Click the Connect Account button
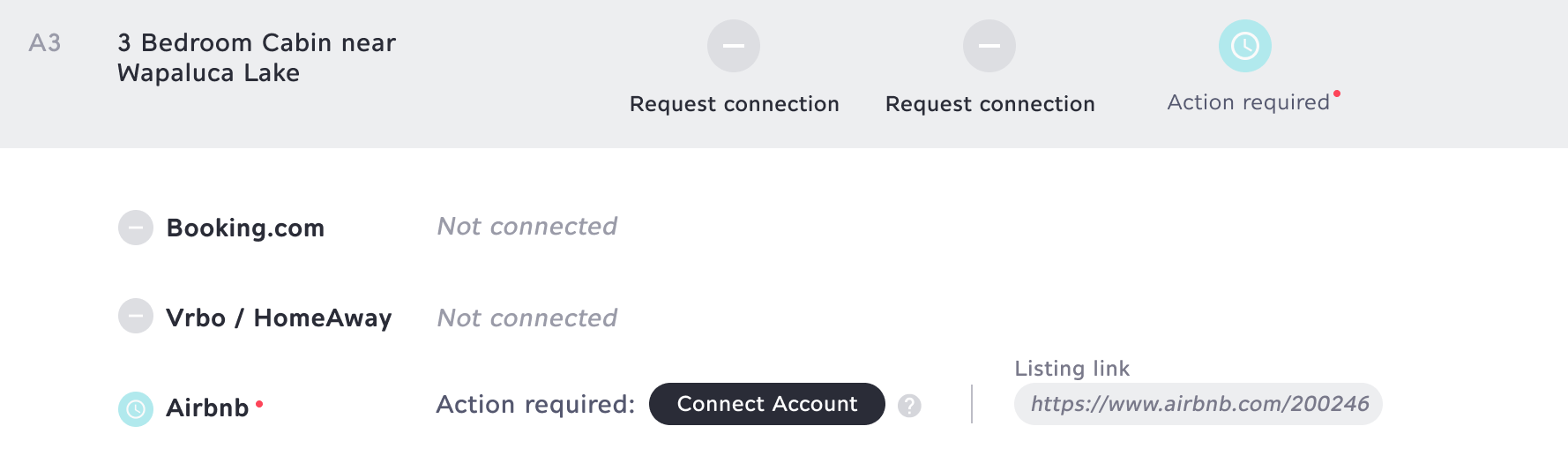This screenshot has height=471, width=1568. (x=767, y=404)
